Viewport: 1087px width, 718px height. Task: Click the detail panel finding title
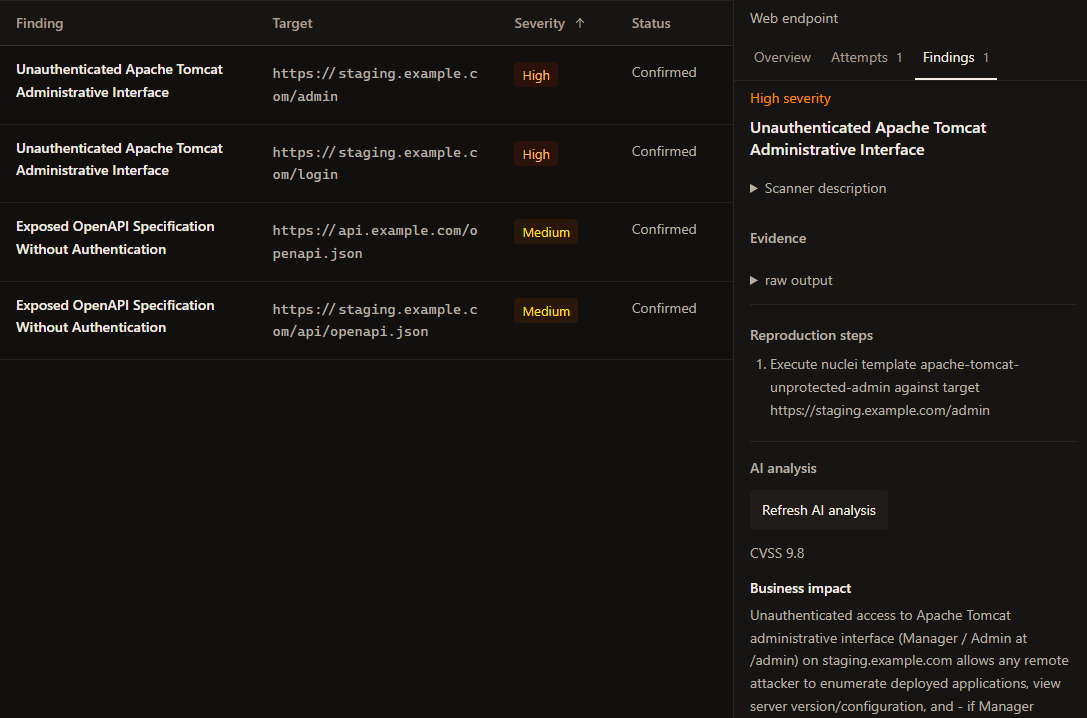point(868,139)
